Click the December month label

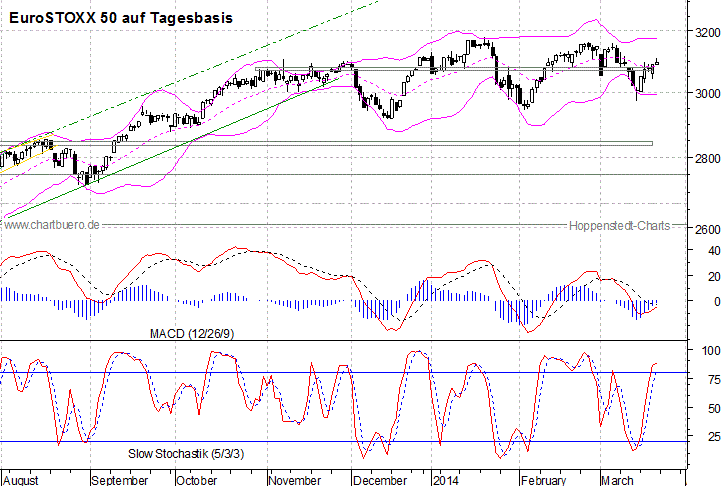click(x=380, y=480)
